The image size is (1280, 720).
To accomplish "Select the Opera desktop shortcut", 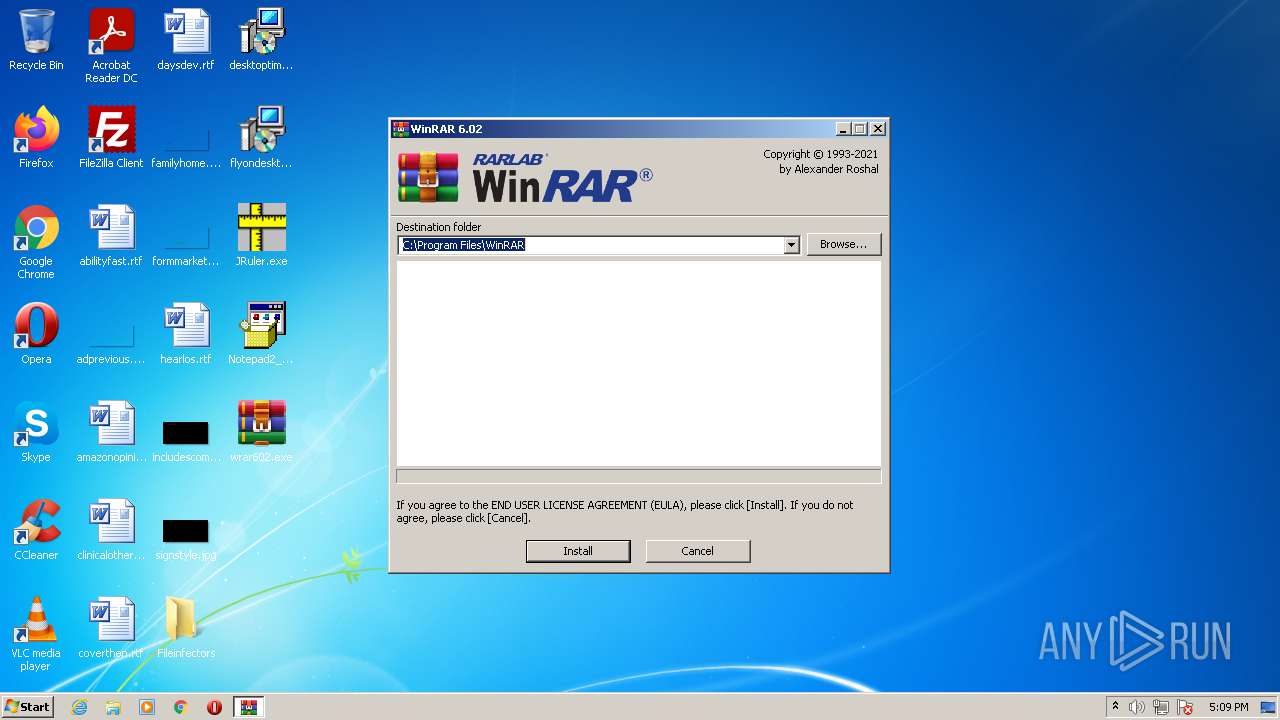I will (36, 334).
